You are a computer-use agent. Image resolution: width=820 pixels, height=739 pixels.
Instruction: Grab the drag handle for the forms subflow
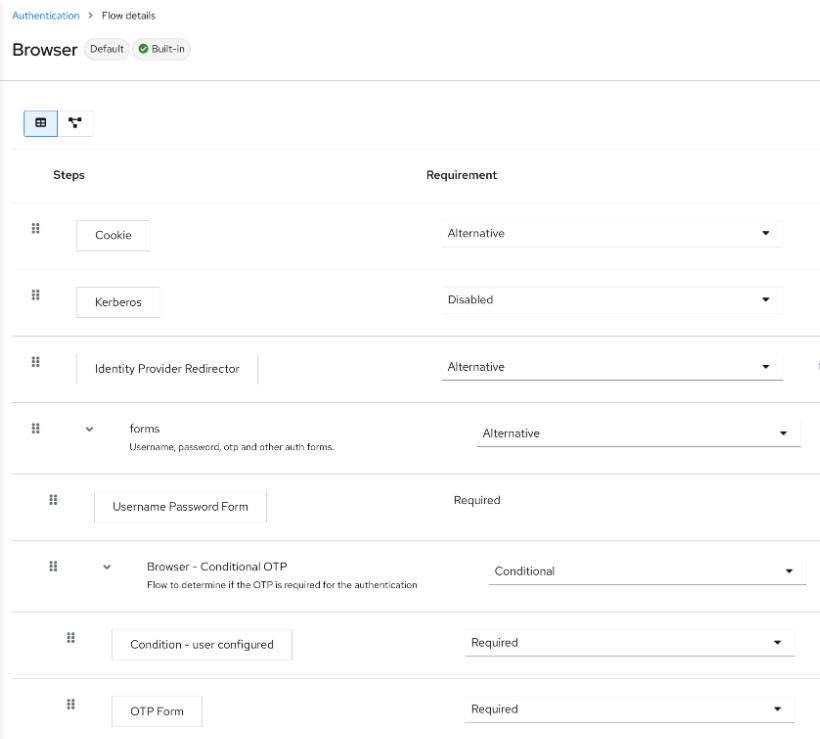(x=35, y=428)
